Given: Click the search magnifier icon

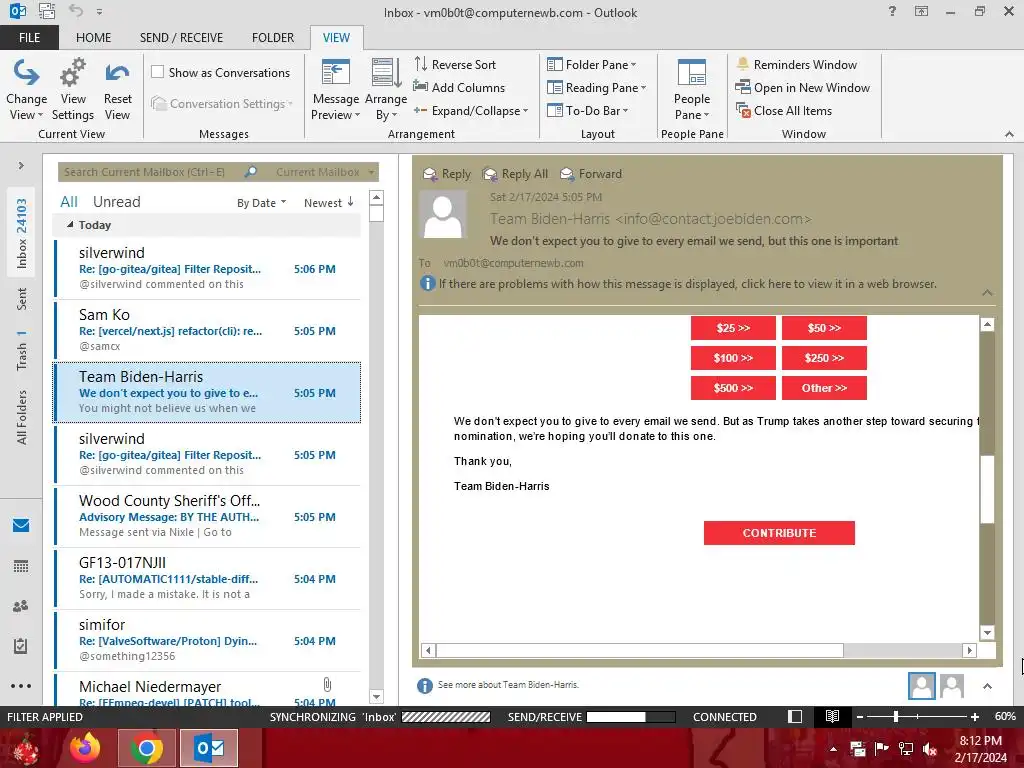Looking at the screenshot, I should (x=250, y=172).
